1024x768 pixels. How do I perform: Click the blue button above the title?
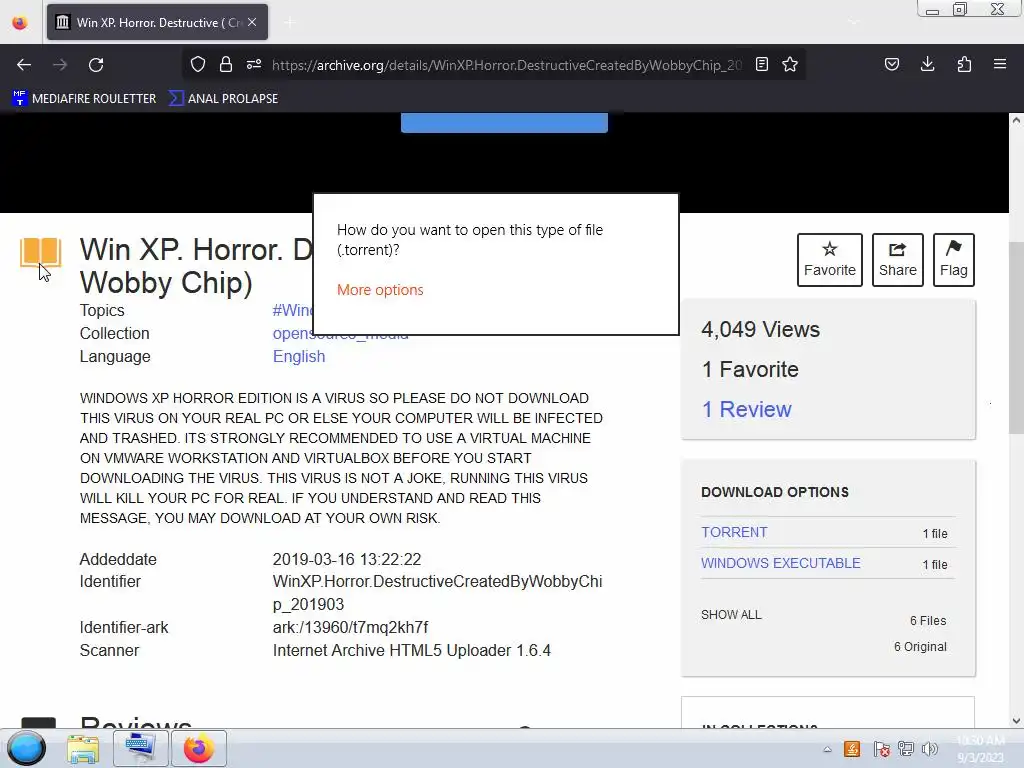pyautogui.click(x=504, y=123)
